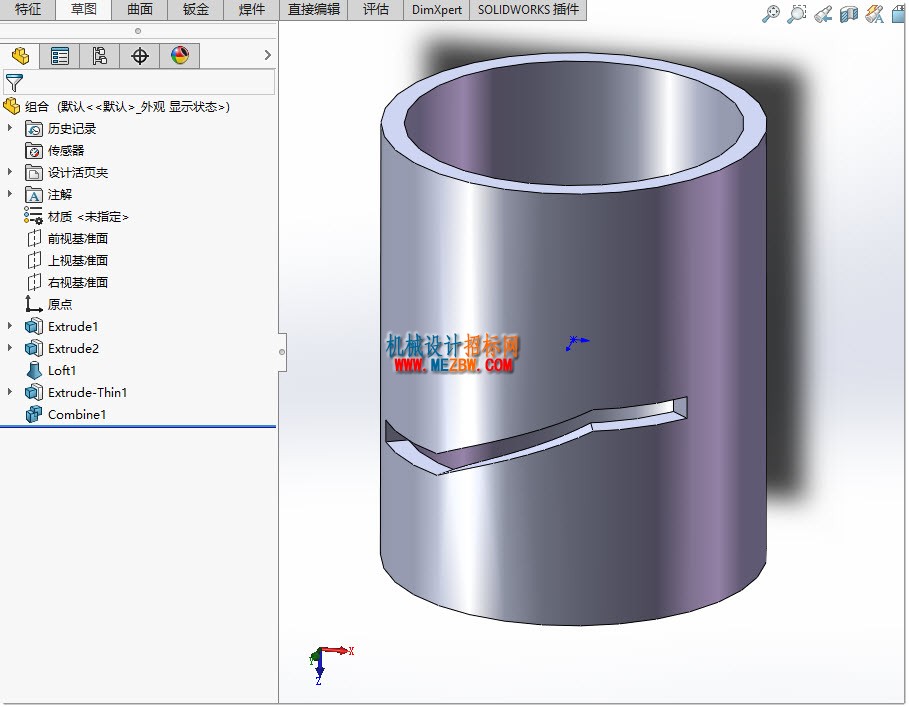Image resolution: width=909 pixels, height=708 pixels.
Task: Click the panel collapse handle on divider
Action: (x=282, y=352)
